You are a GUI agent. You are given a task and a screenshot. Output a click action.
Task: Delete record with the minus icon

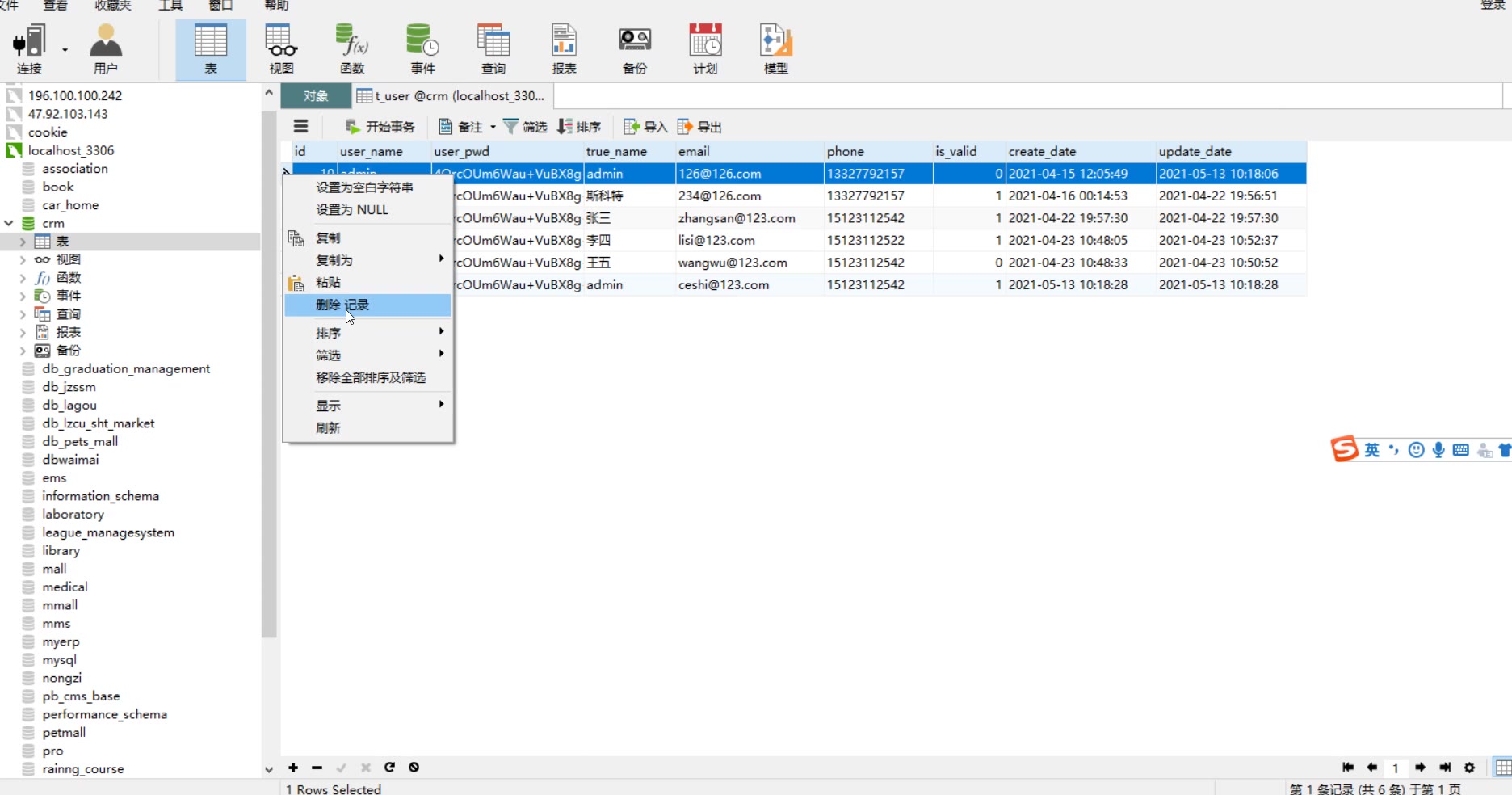317,768
